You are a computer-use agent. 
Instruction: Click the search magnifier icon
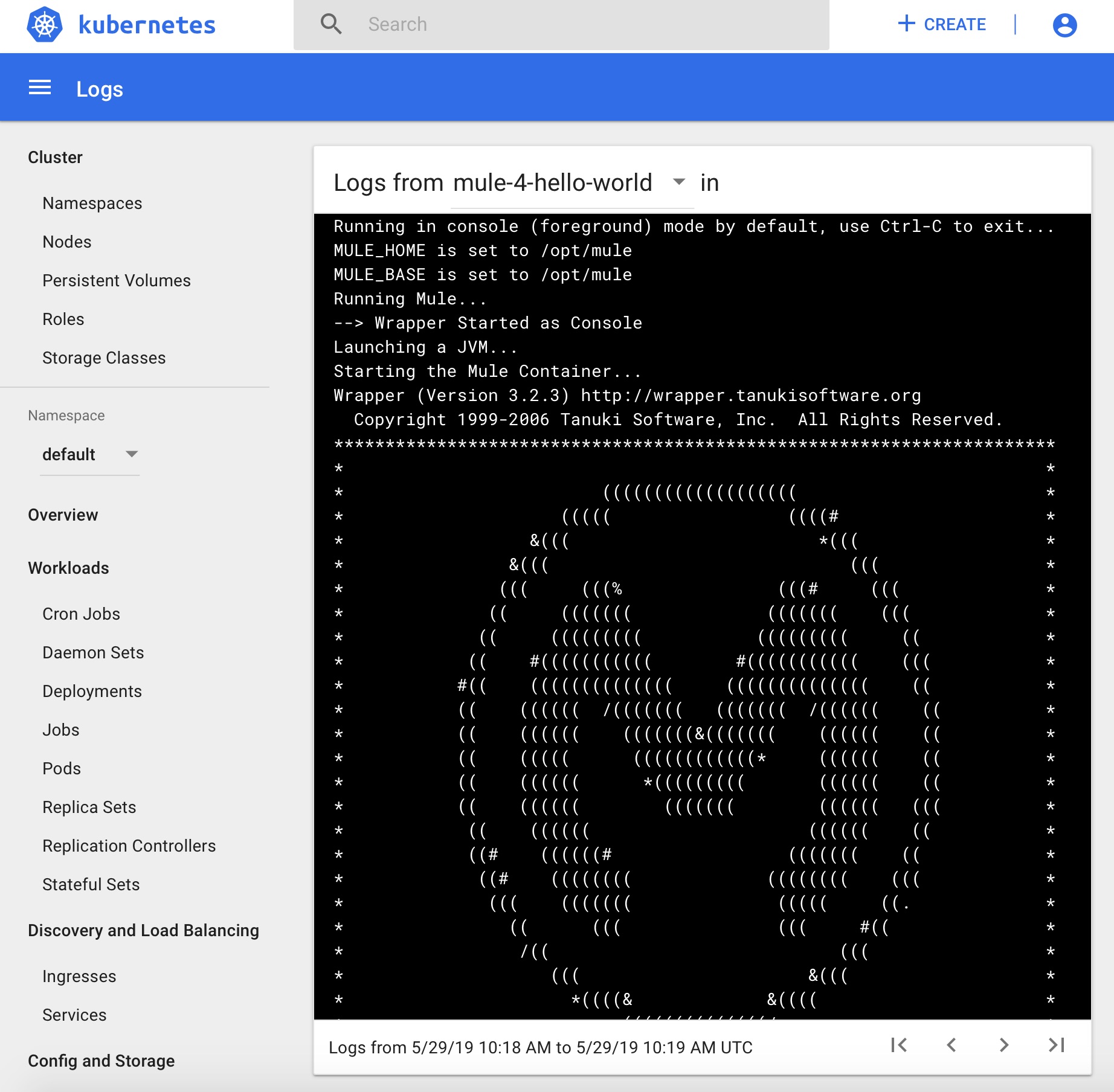coord(331,24)
